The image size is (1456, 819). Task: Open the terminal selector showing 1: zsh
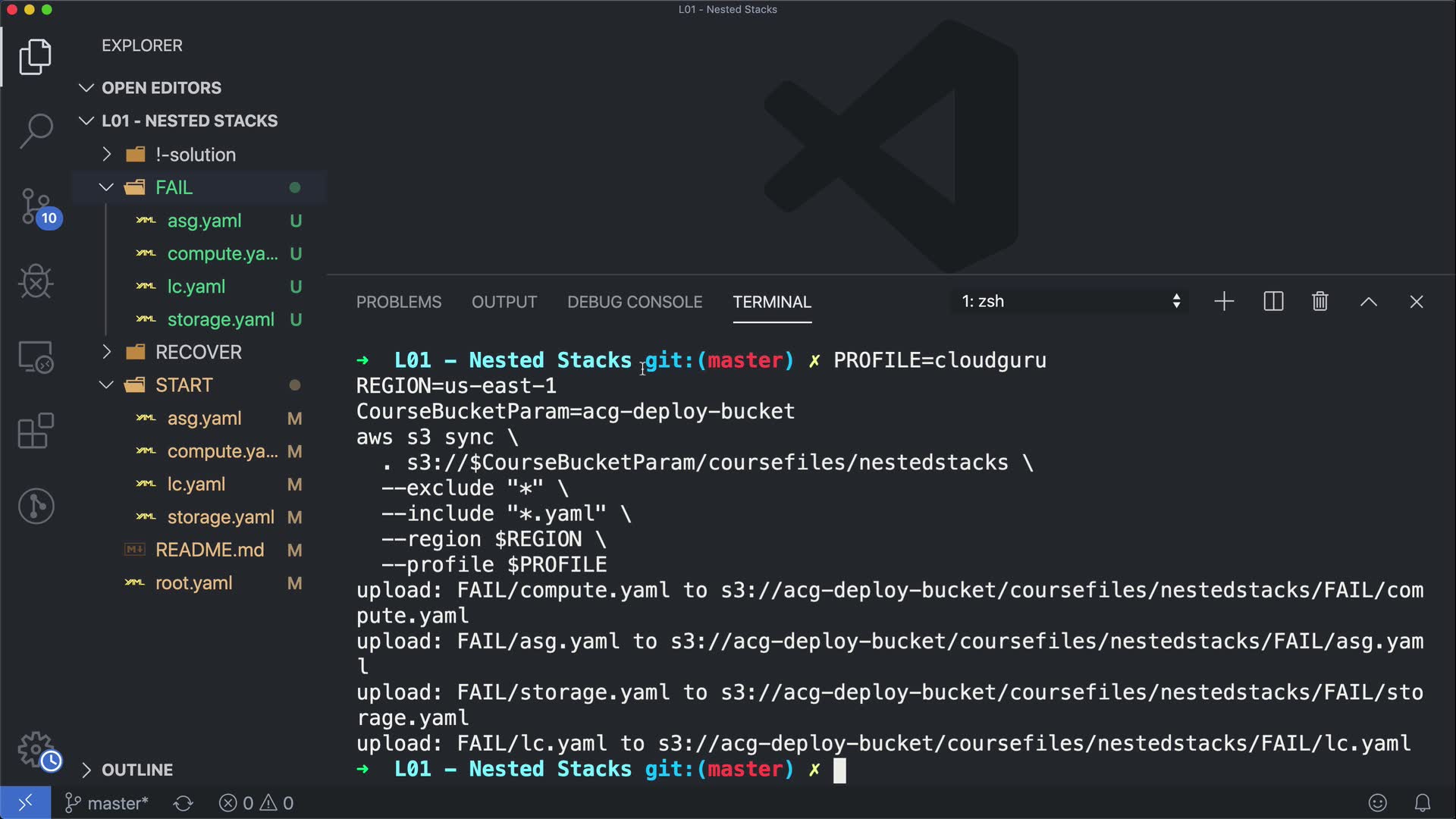click(x=1069, y=302)
